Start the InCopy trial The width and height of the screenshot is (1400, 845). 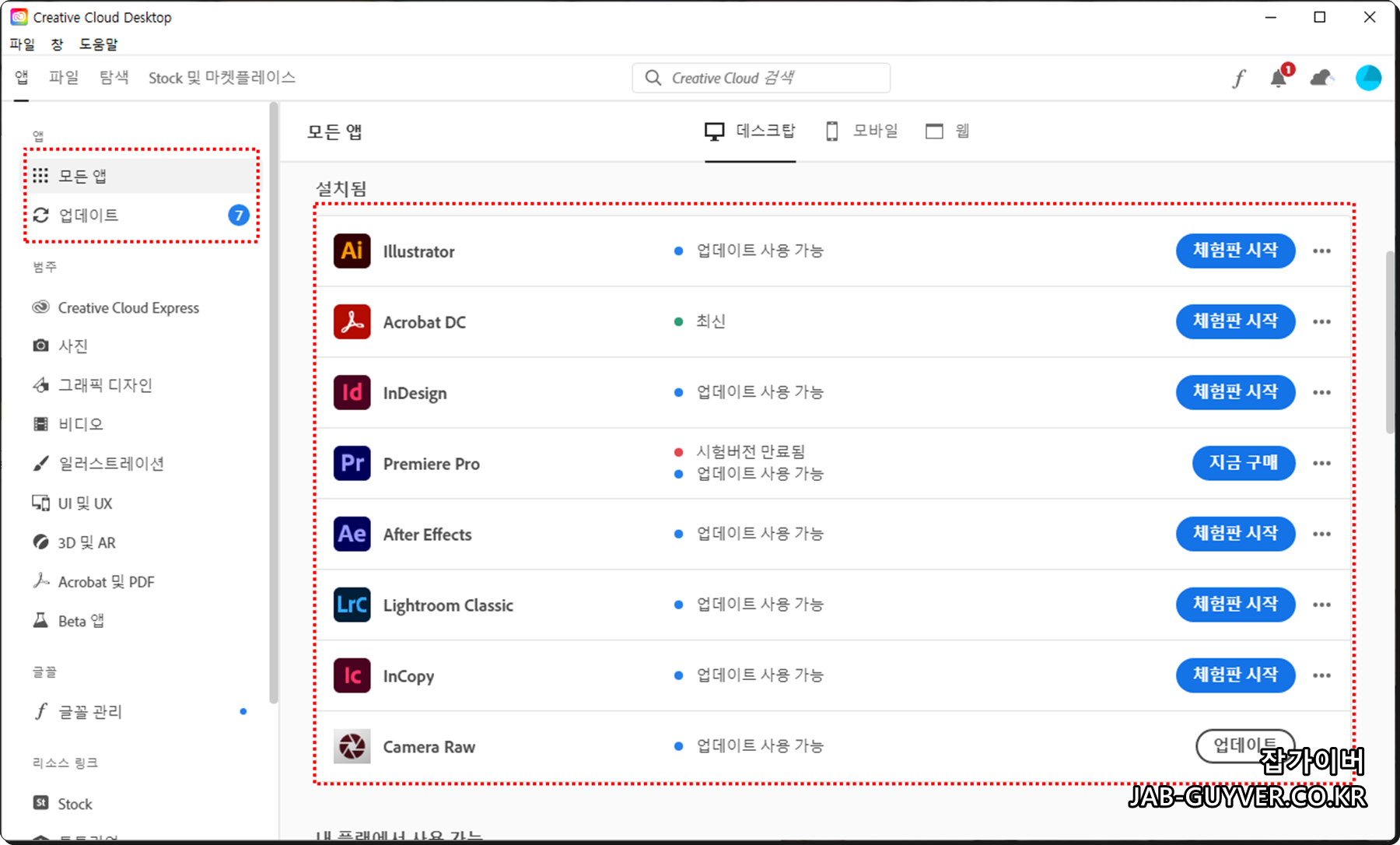click(1235, 675)
